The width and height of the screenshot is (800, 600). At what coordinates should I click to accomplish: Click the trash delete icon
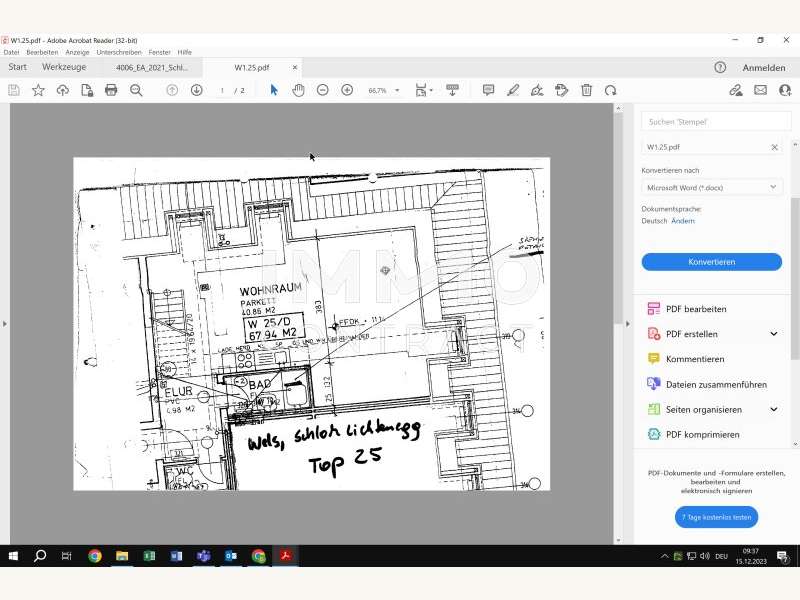point(586,90)
